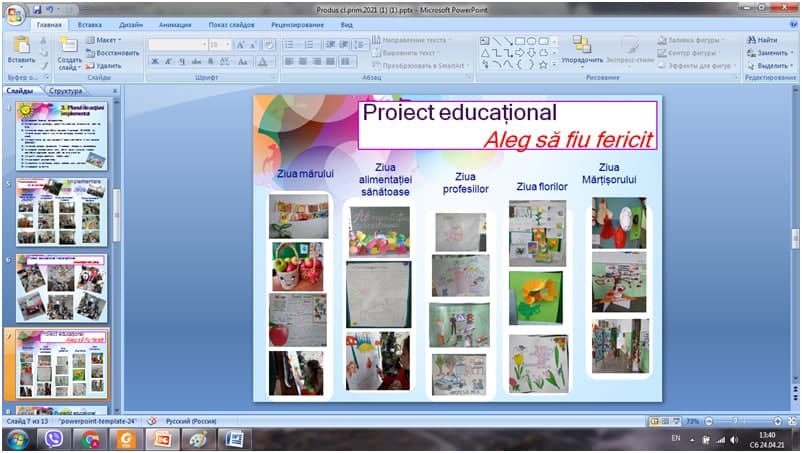Select slide 6 thumbnail in slides panel
The height and width of the screenshot is (453, 802).
coord(62,287)
